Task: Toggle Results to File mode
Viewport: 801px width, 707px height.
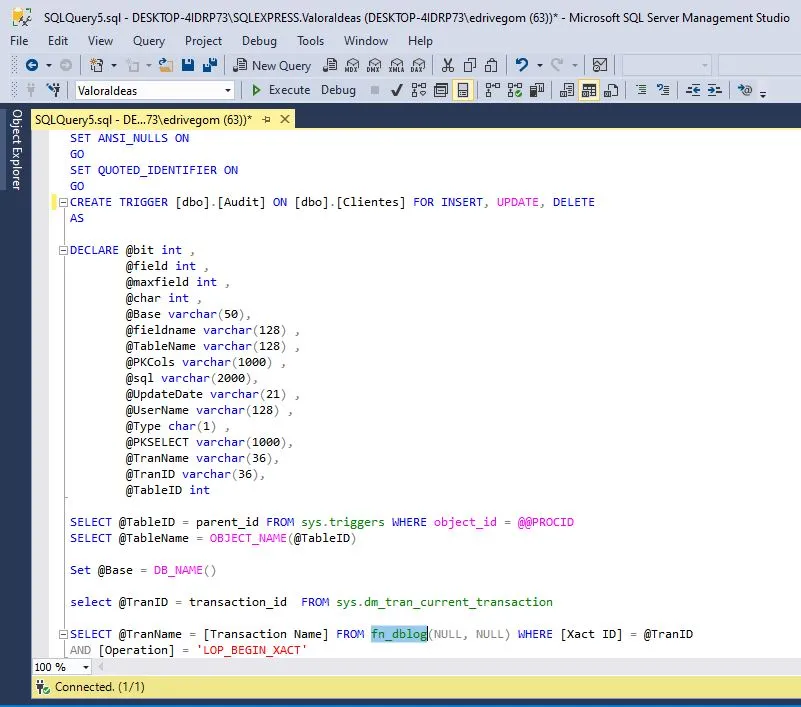Action: pyautogui.click(x=611, y=90)
